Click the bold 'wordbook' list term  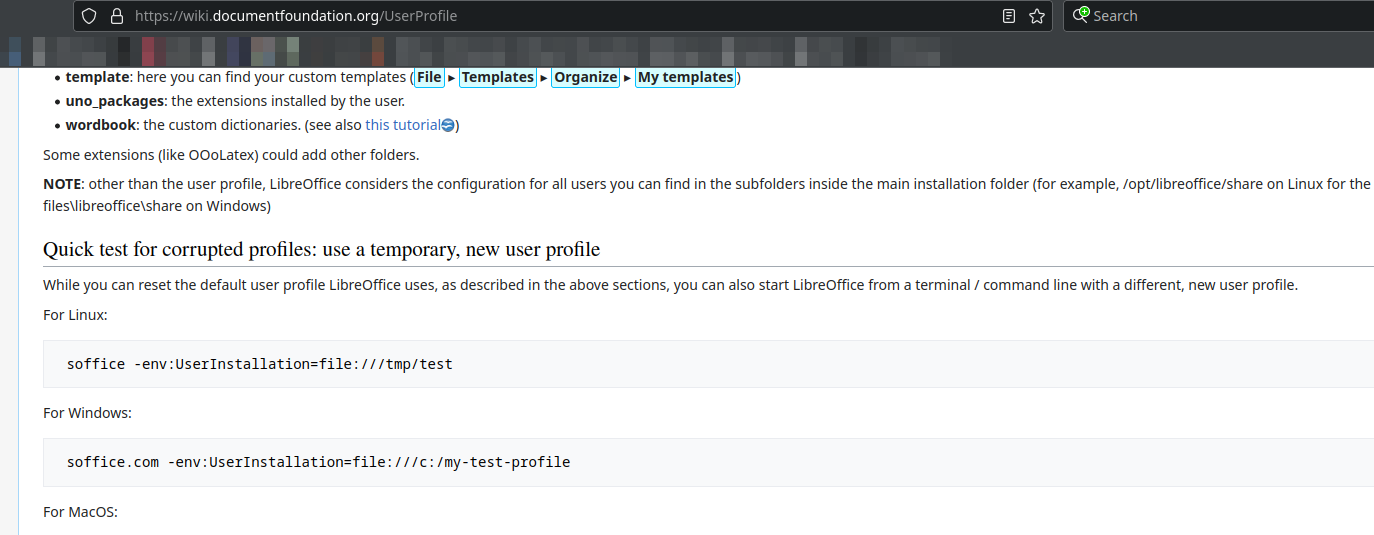100,125
